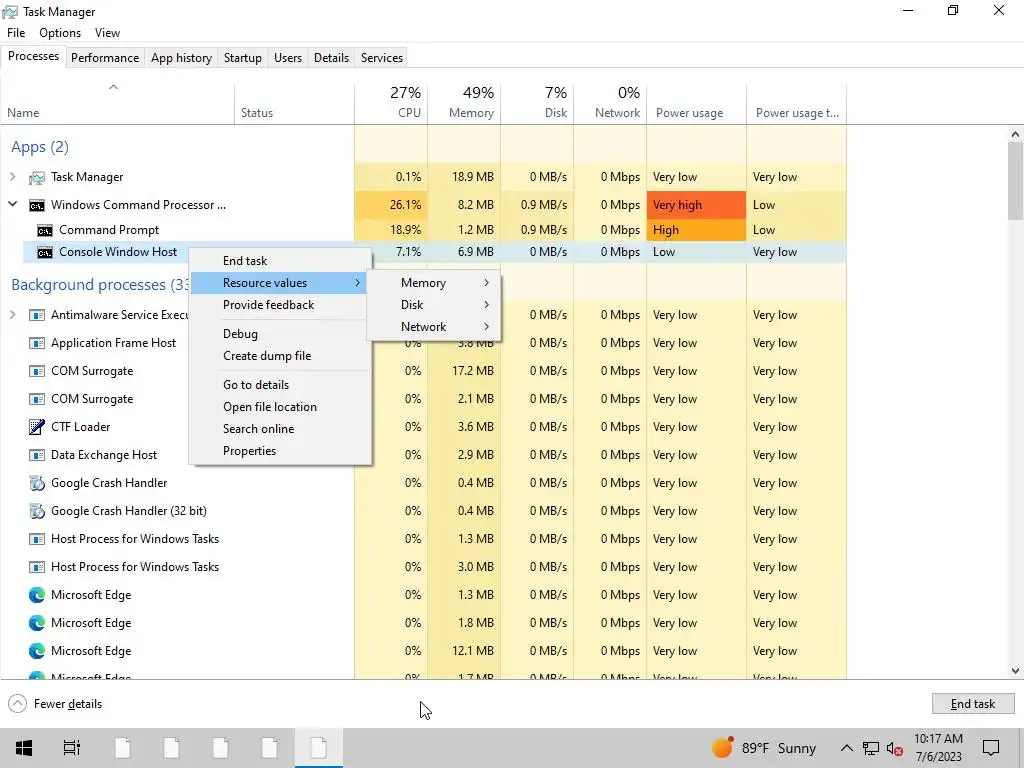Screen dimensions: 1024x768
Task: Open Memory submenu of Resource values
Action: tap(434, 283)
